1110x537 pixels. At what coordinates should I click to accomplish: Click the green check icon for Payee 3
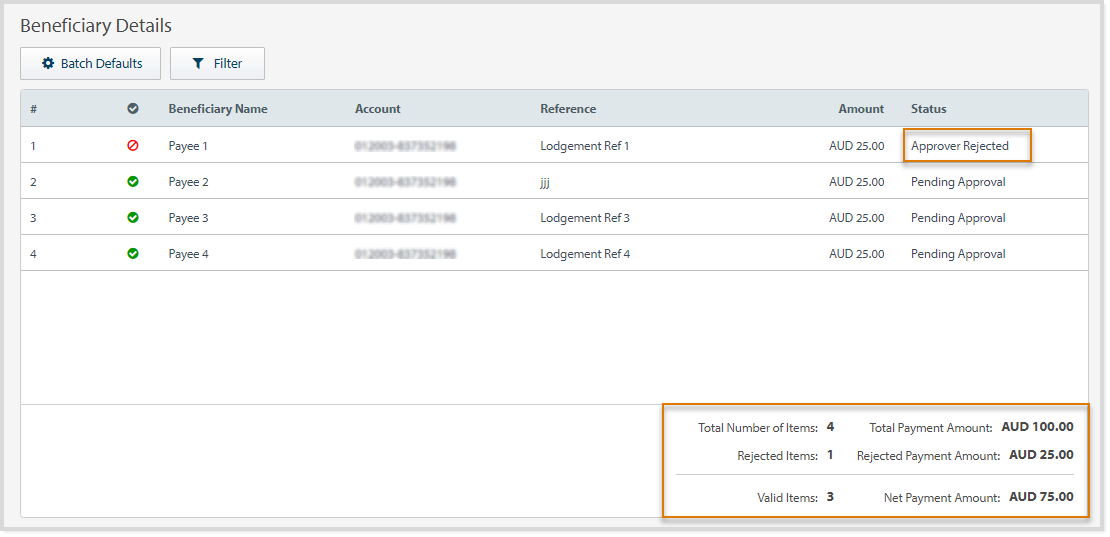point(133,218)
